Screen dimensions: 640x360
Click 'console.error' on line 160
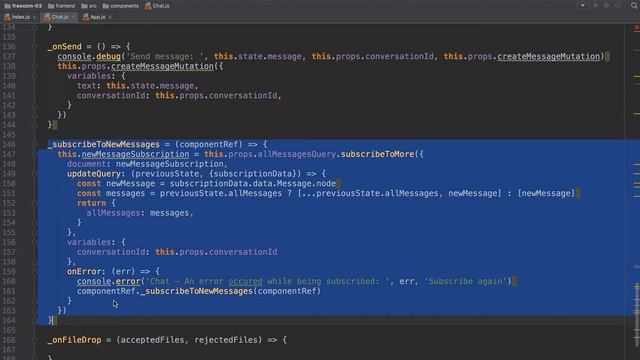[109, 282]
